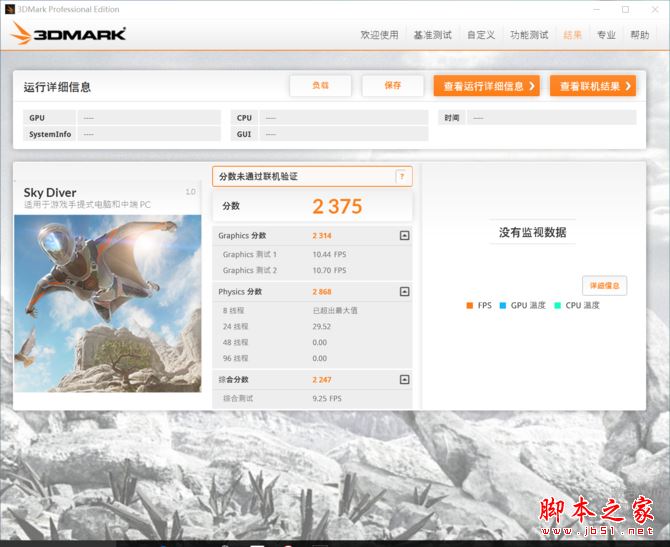Click the question mark help icon beside validation warning
The height and width of the screenshot is (547, 670).
point(401,176)
